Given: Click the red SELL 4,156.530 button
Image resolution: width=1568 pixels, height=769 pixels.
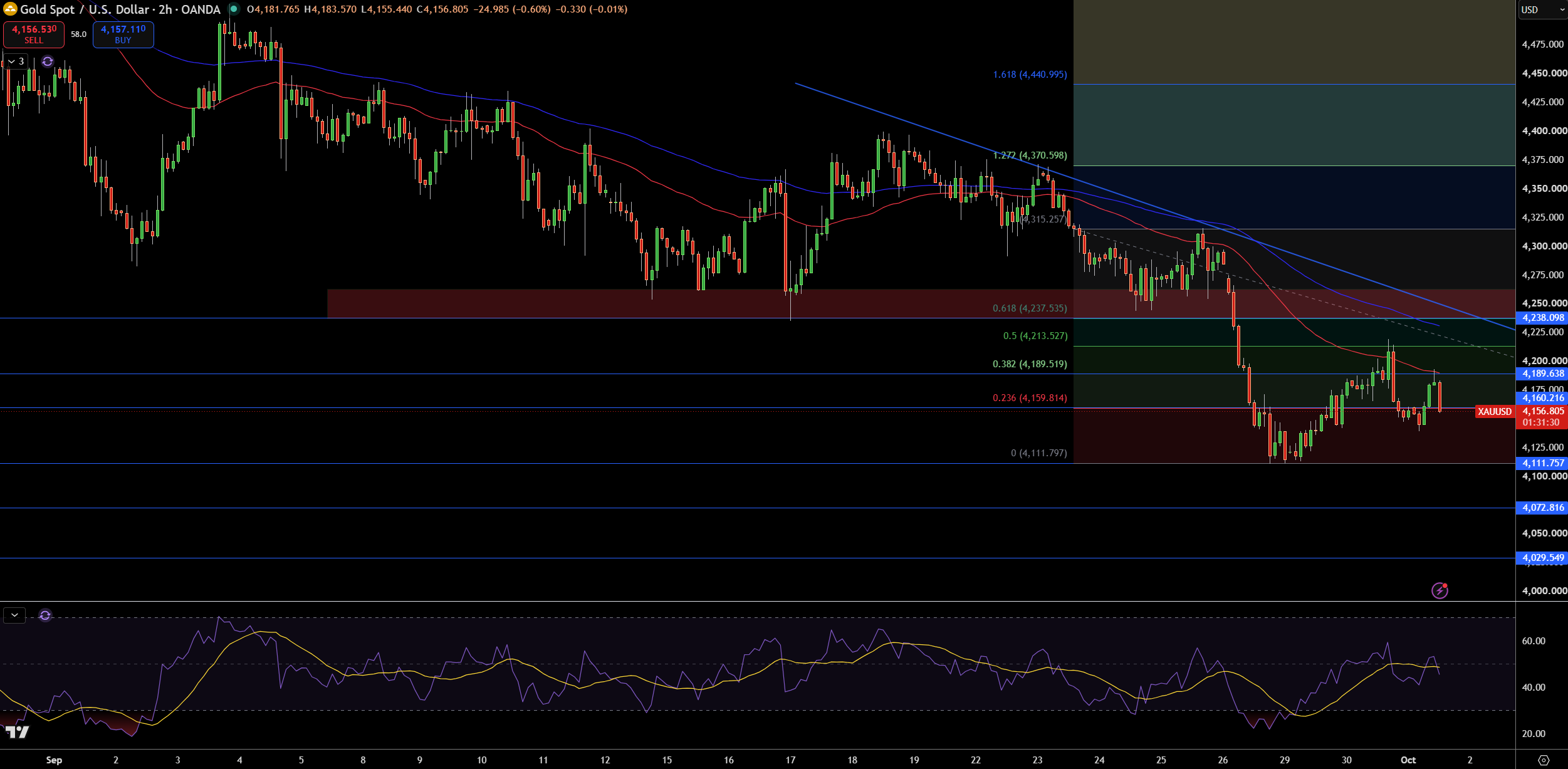Looking at the screenshot, I should 34,34.
